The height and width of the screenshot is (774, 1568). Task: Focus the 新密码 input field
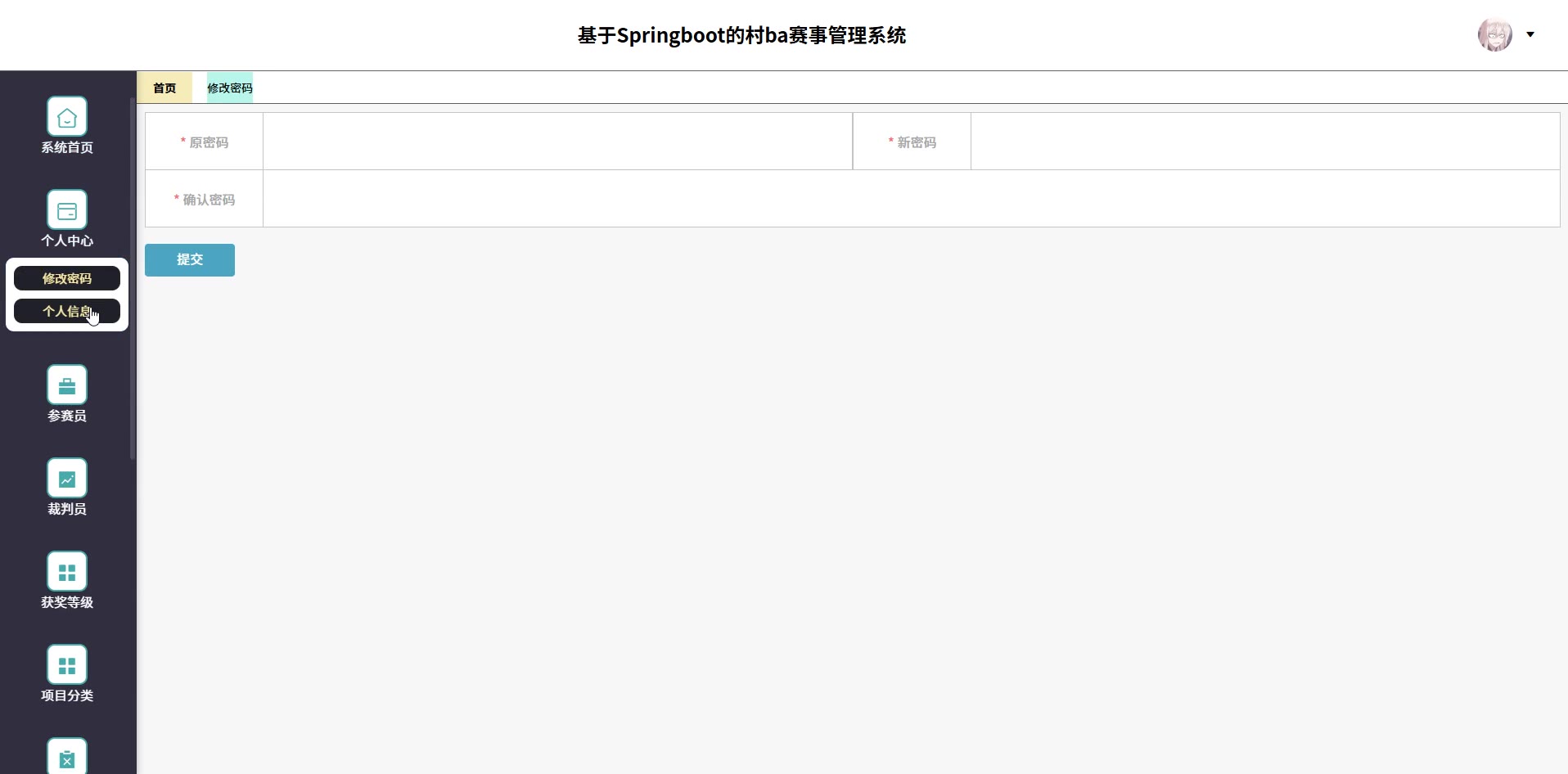click(1265, 142)
